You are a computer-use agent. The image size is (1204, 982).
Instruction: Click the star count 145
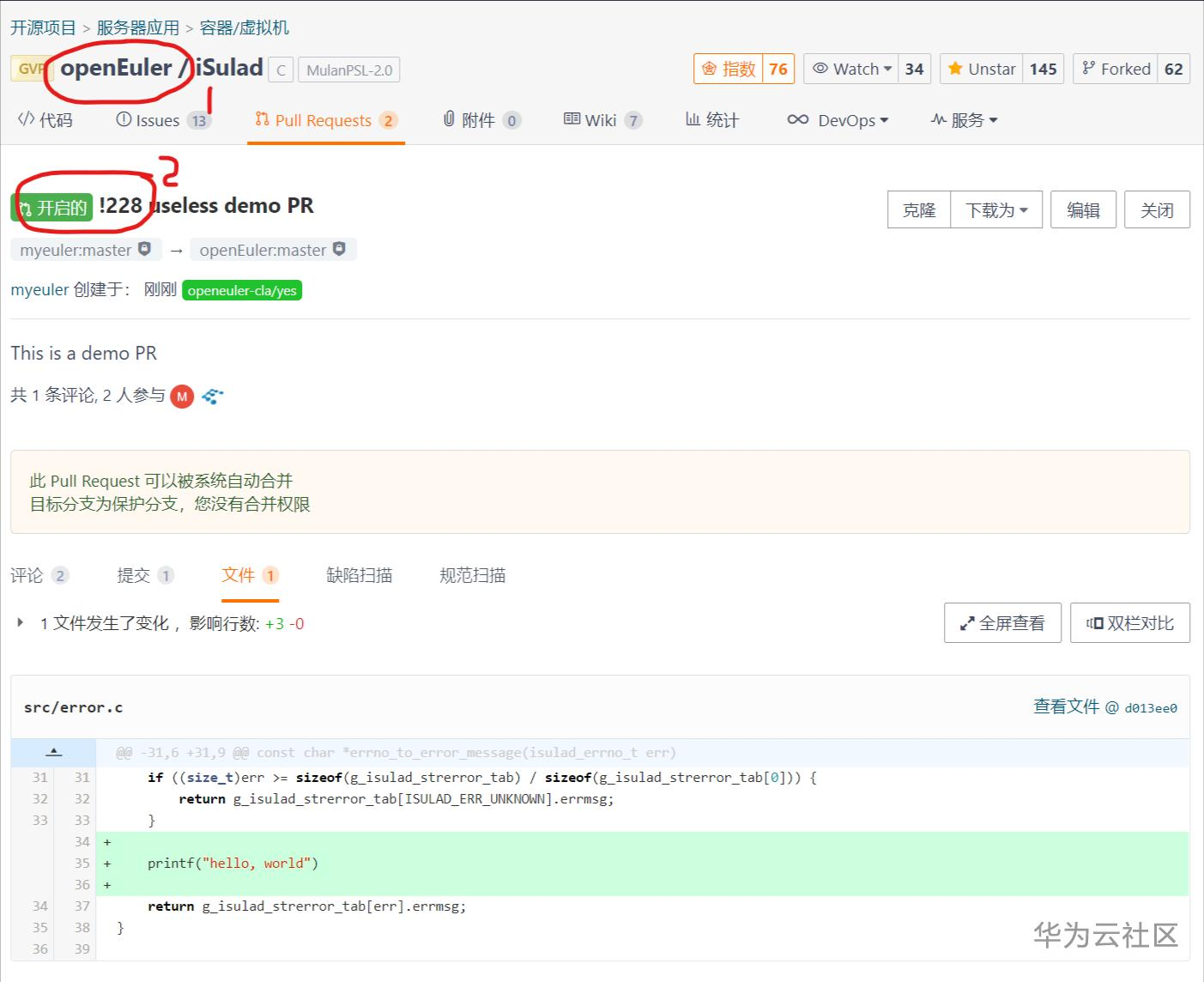pos(1044,69)
